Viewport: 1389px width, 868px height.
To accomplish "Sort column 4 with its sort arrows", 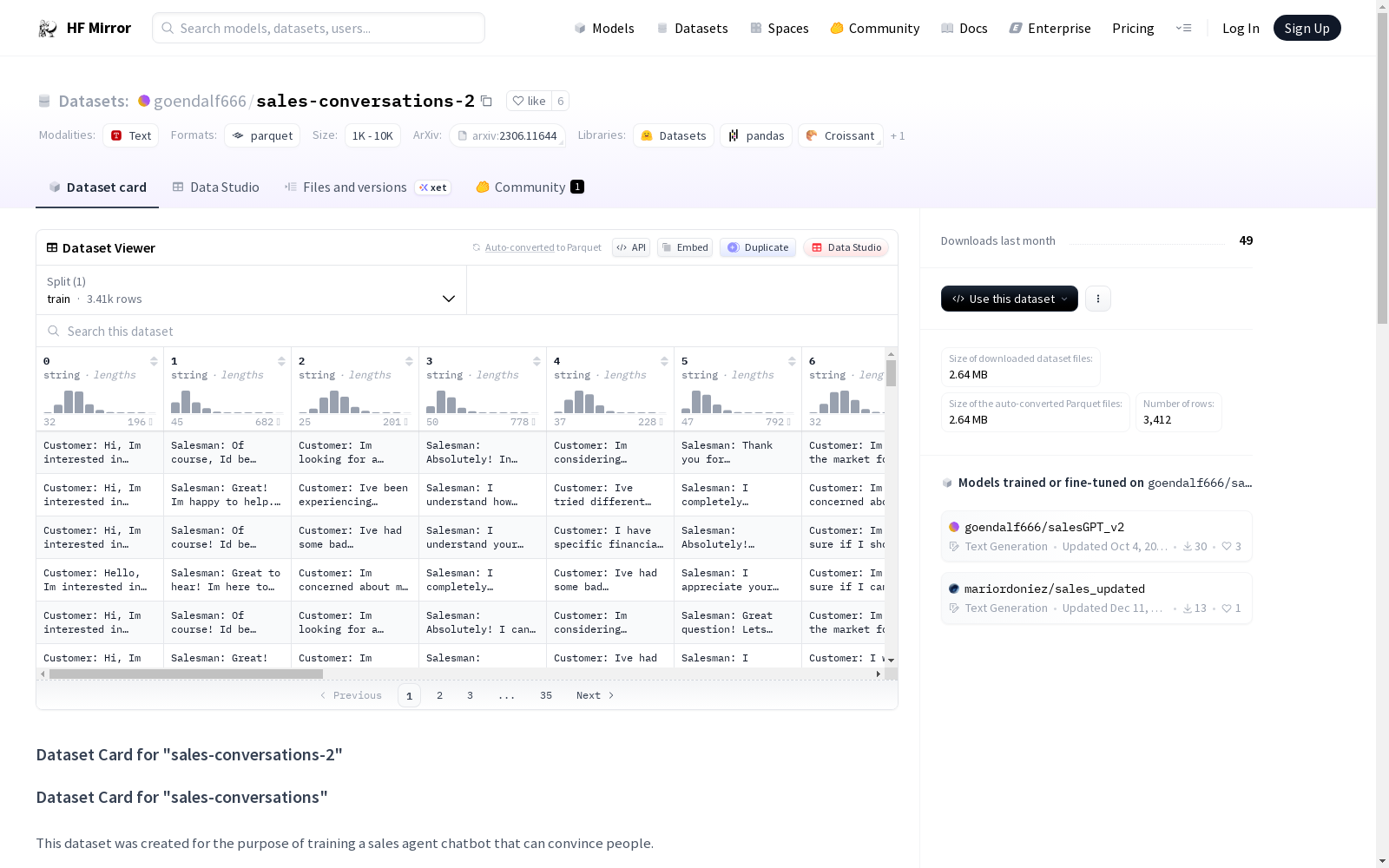I will point(664,361).
